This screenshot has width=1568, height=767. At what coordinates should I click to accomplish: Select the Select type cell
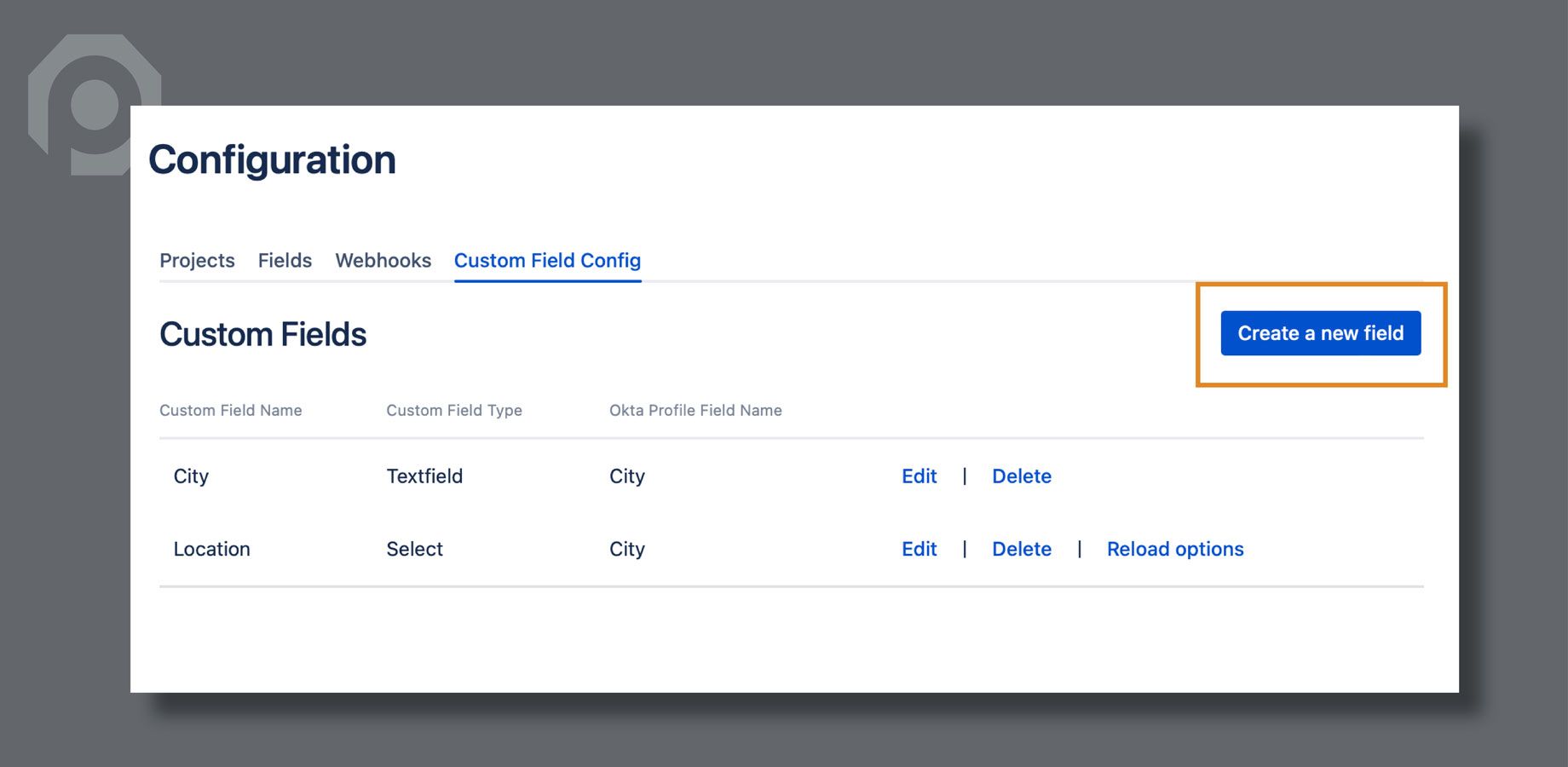point(414,550)
